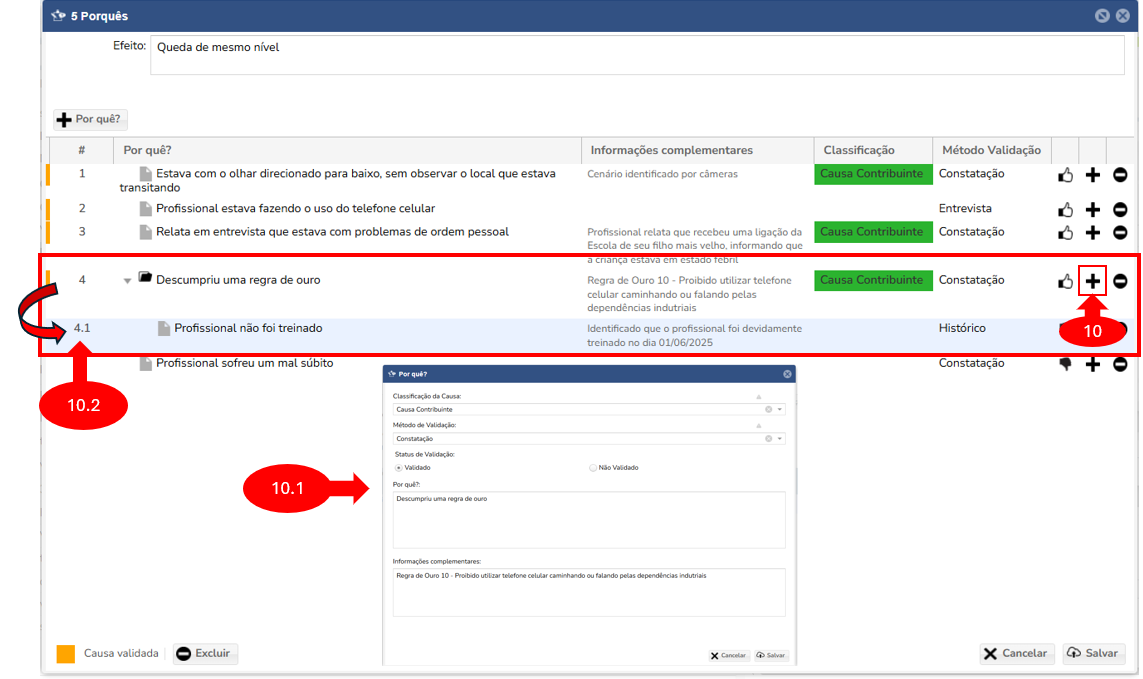Viewport: 1143px width, 679px height.
Task: Select the 'Não Validado' radio button
Action: click(593, 467)
